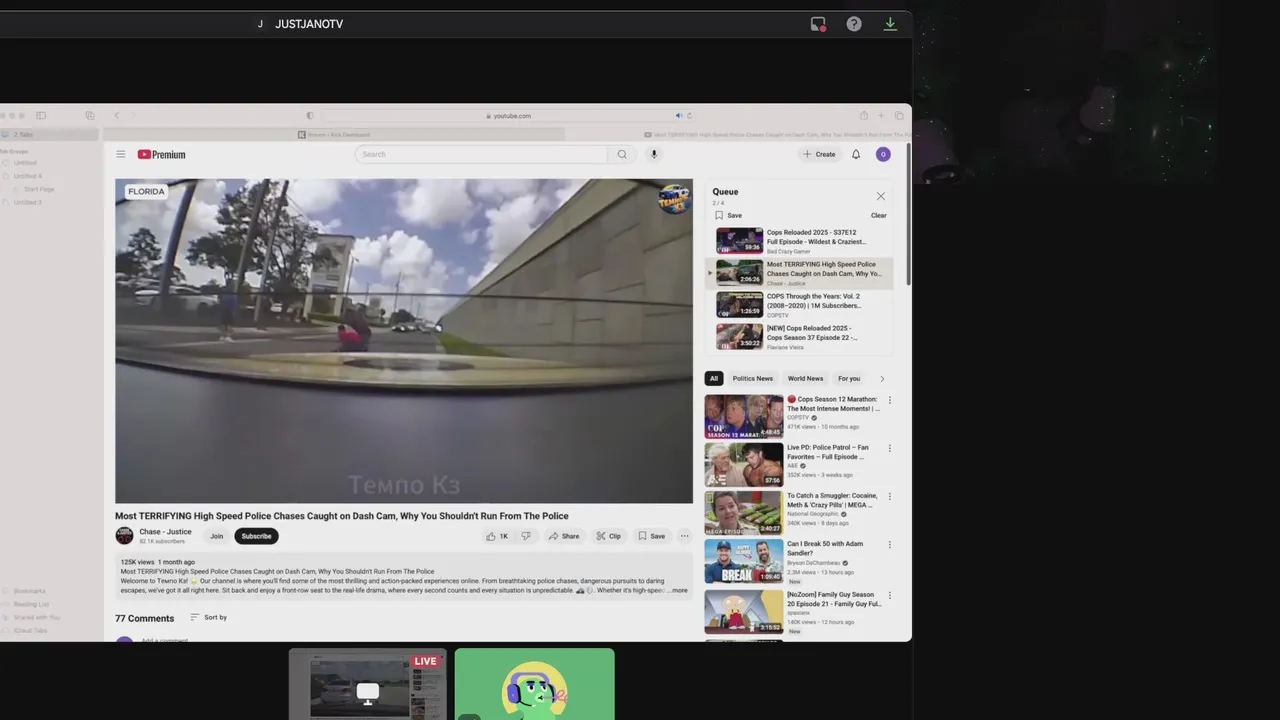Viewport: 1280px width, 720px height.
Task: Select the green avatar participant tile
Action: [535, 685]
